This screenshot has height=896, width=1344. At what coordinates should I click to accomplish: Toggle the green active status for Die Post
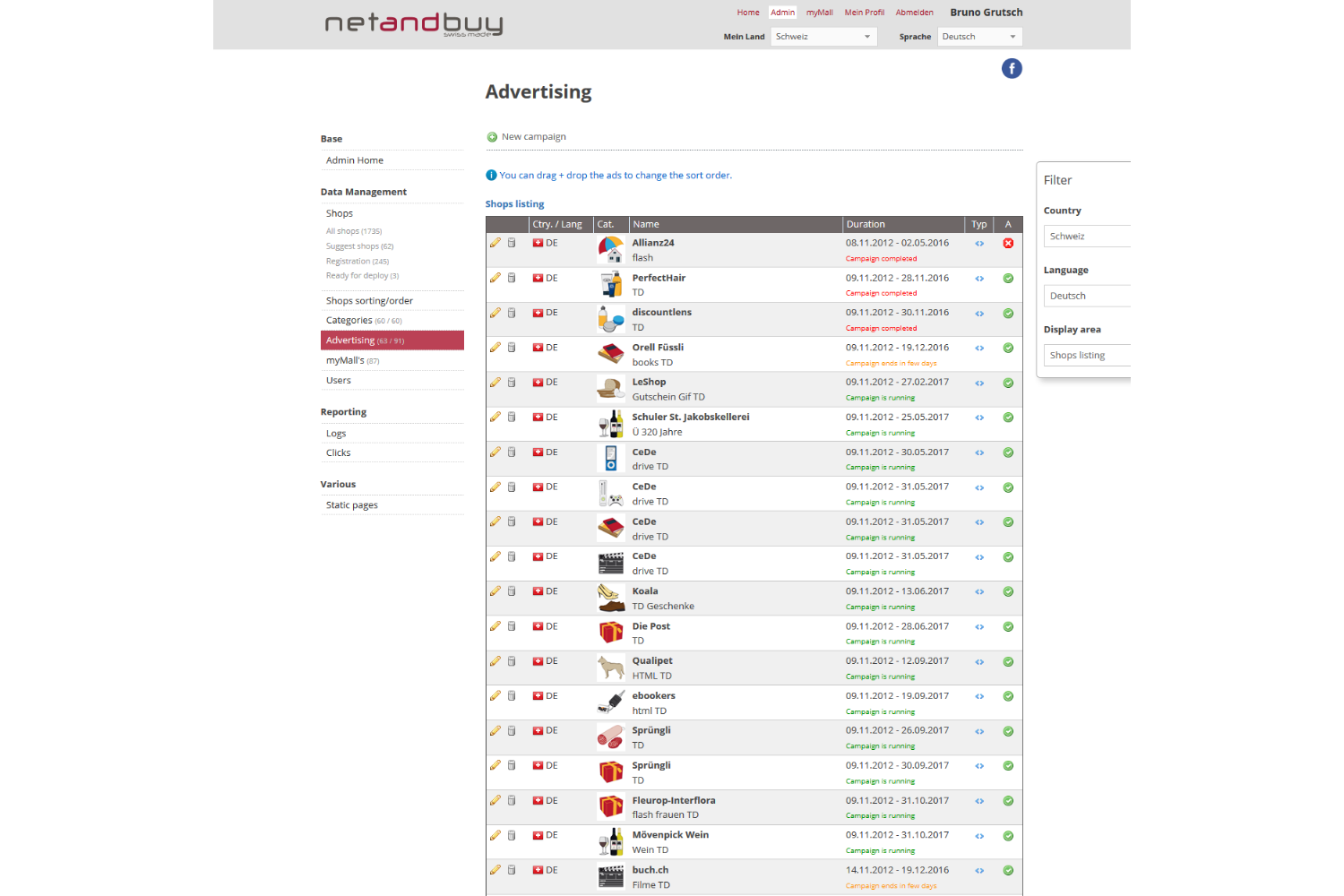[x=1008, y=626]
